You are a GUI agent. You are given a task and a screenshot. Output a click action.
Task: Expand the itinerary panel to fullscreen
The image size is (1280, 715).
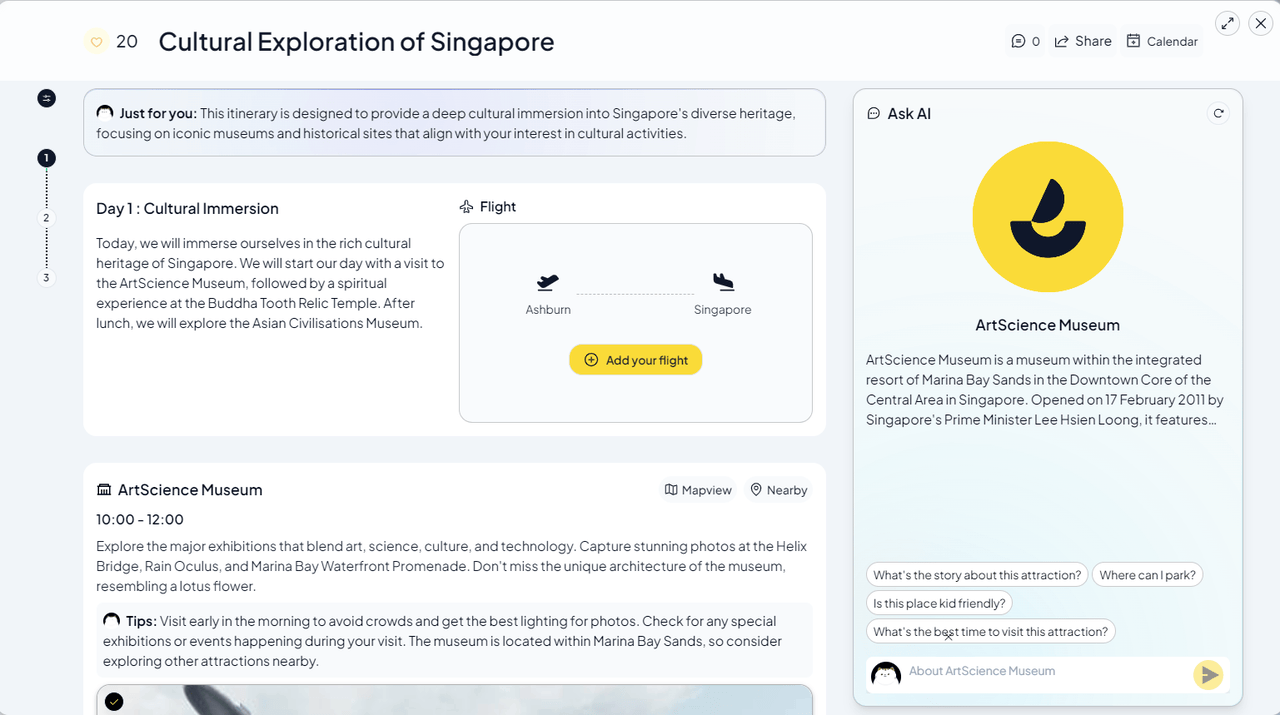1228,23
